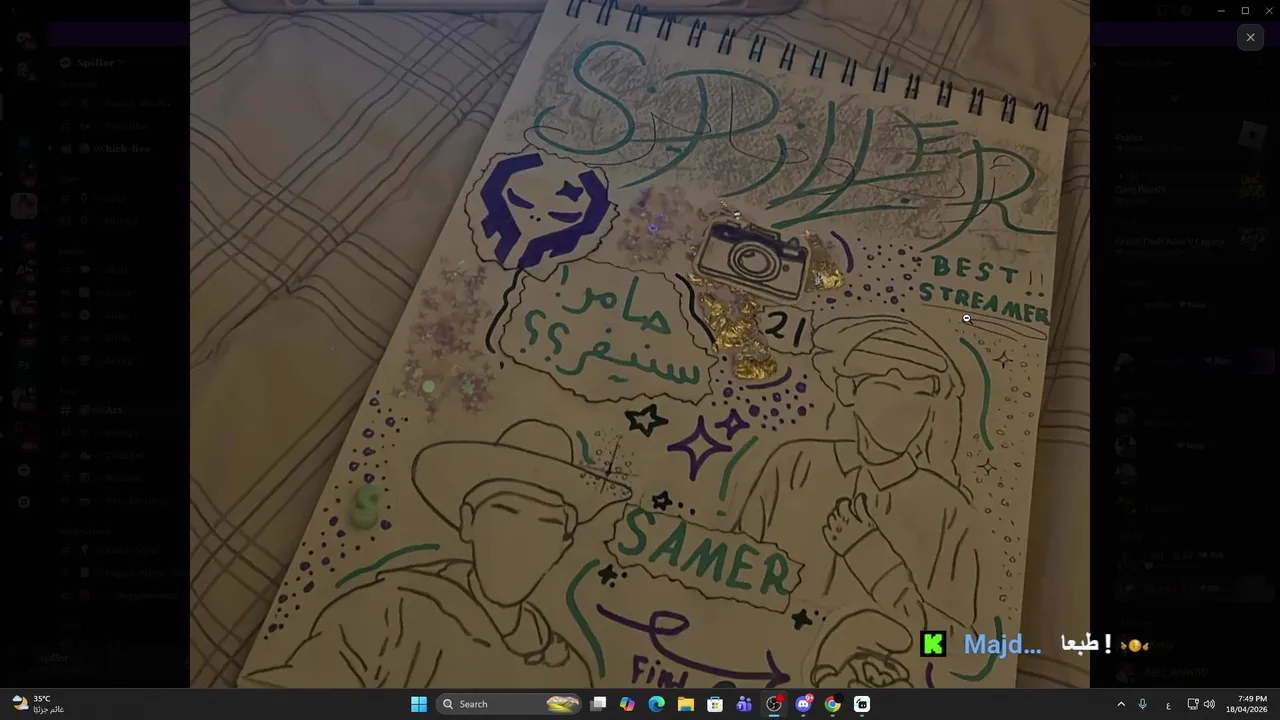
Task: Switch to Google Chrome in the taskbar
Action: [832, 704]
